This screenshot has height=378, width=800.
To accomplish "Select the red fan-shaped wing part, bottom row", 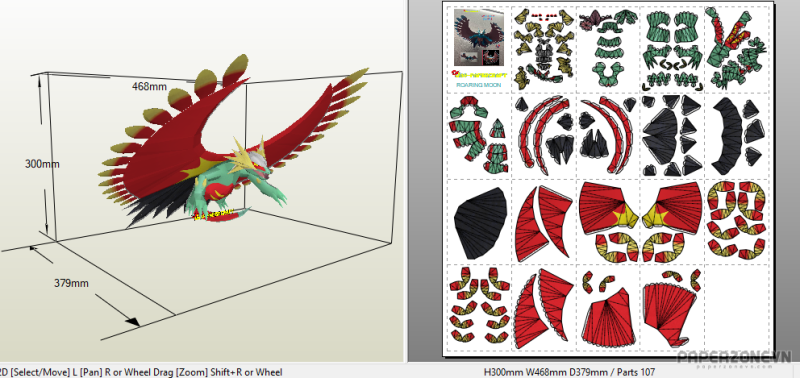I will pos(544,305).
